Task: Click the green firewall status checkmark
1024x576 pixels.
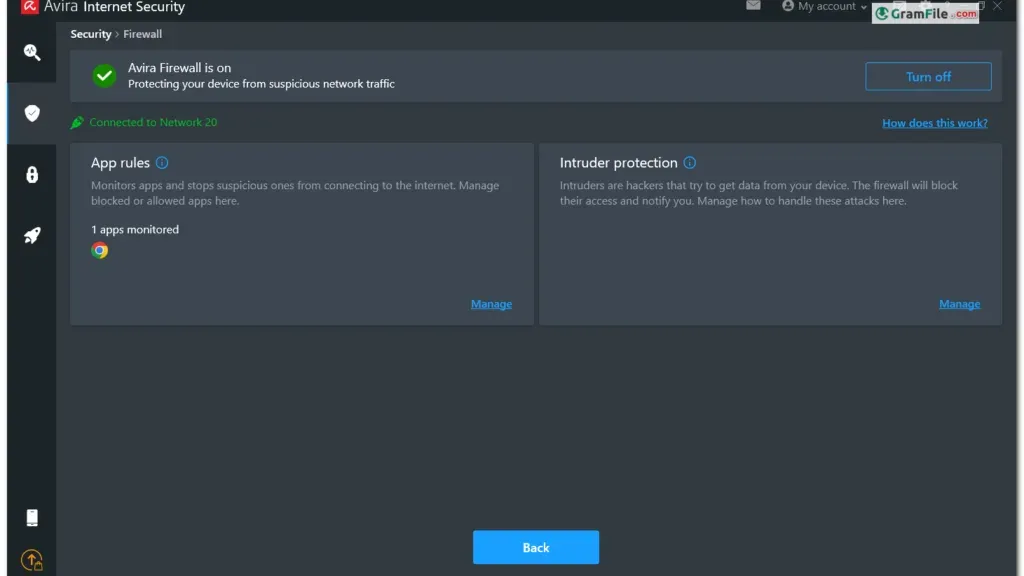Action: point(104,76)
